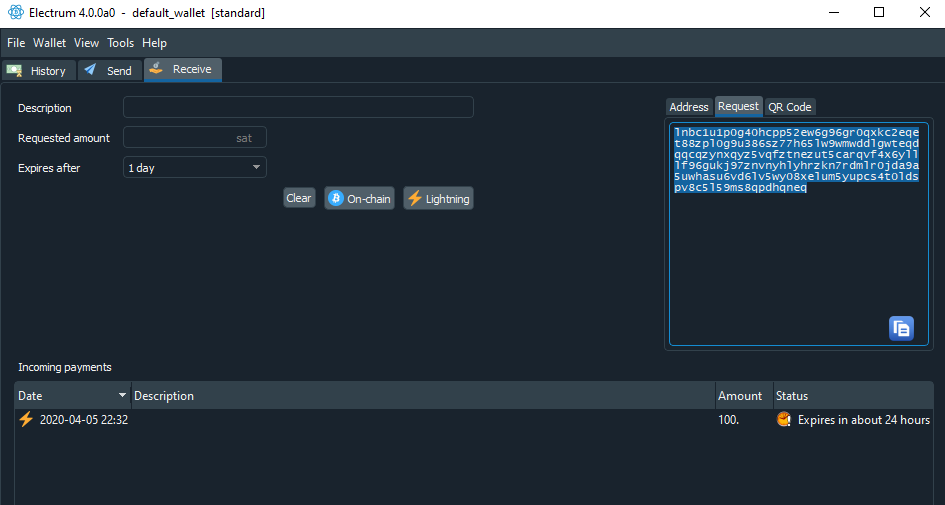
Task: Focus the Description input field
Action: pos(298,107)
